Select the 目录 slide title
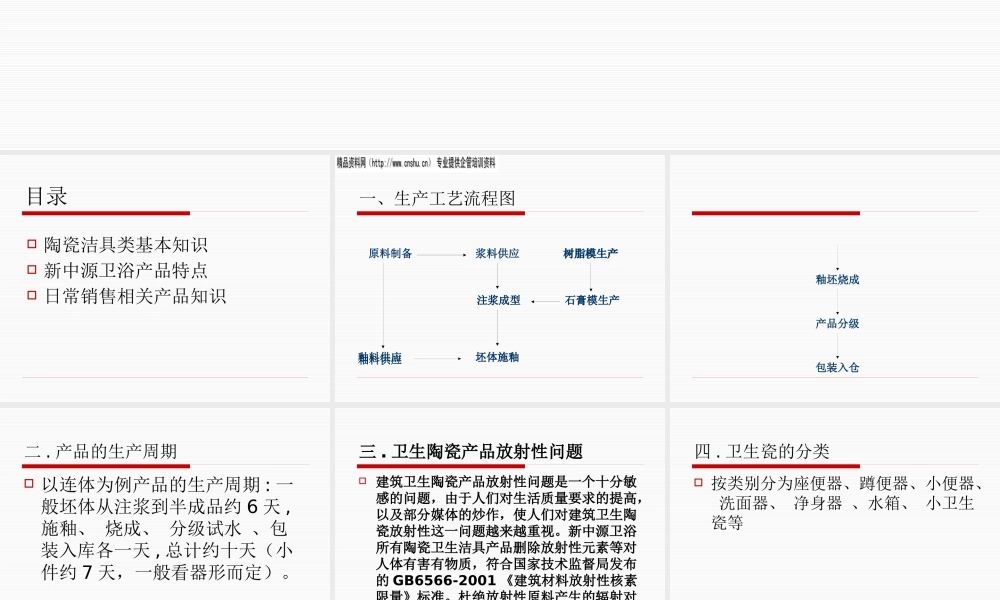Viewport: 1000px width, 600px height. 47,196
